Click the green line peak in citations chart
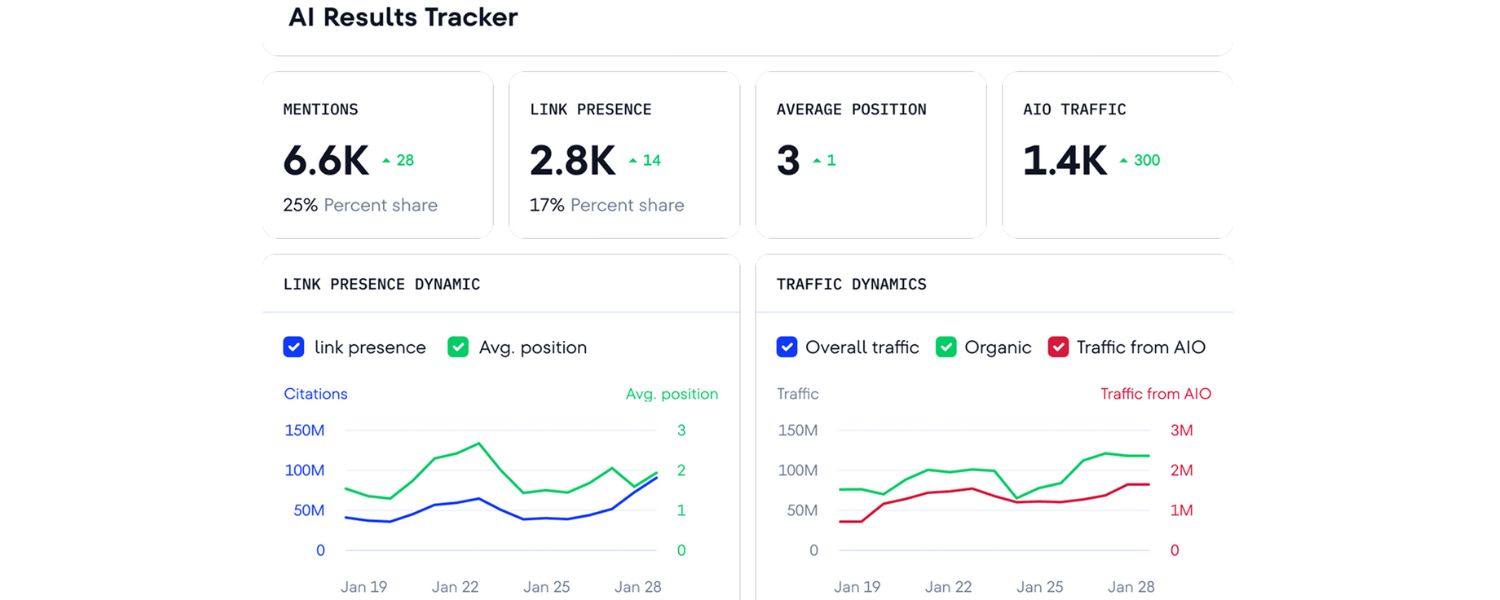The width and height of the screenshot is (1500, 600). coord(479,443)
